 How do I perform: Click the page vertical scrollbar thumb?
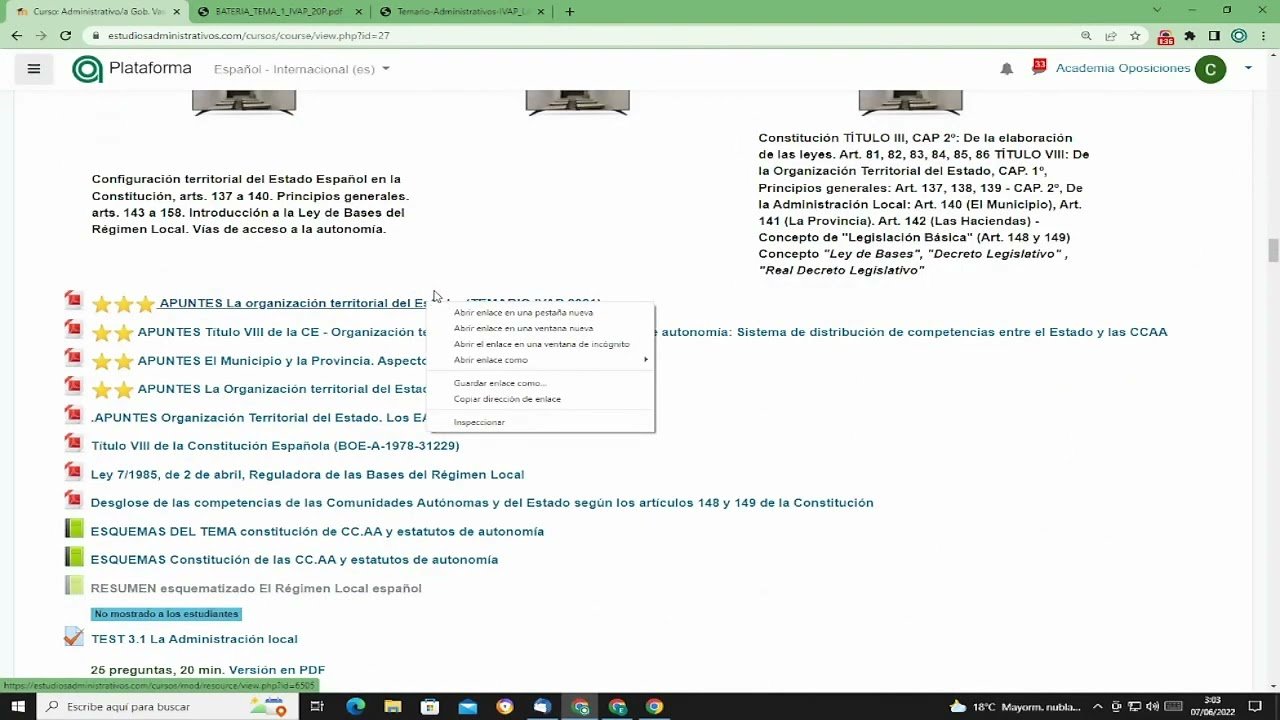coord(1273,250)
